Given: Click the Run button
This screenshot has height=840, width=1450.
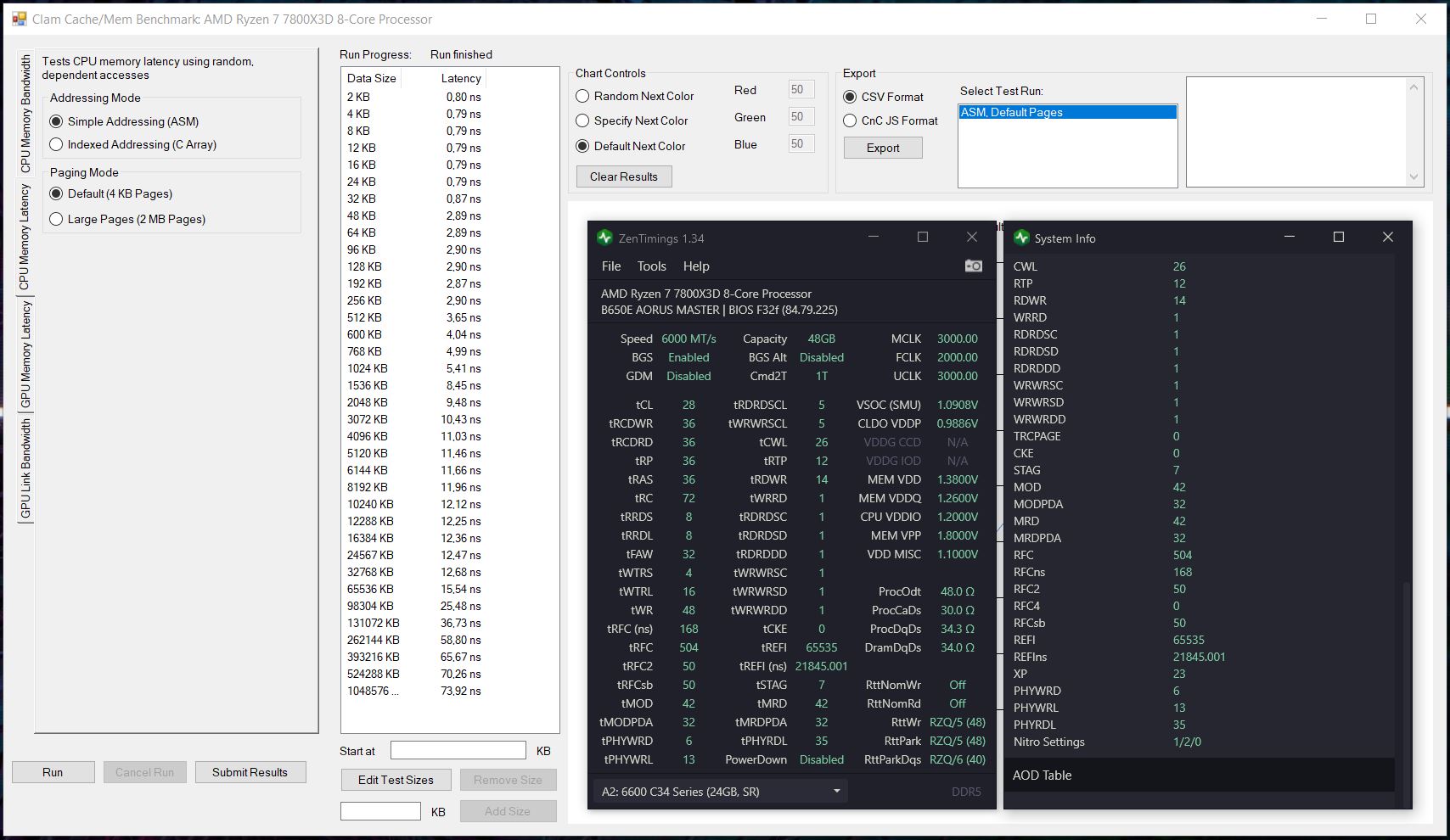Looking at the screenshot, I should tap(53, 772).
